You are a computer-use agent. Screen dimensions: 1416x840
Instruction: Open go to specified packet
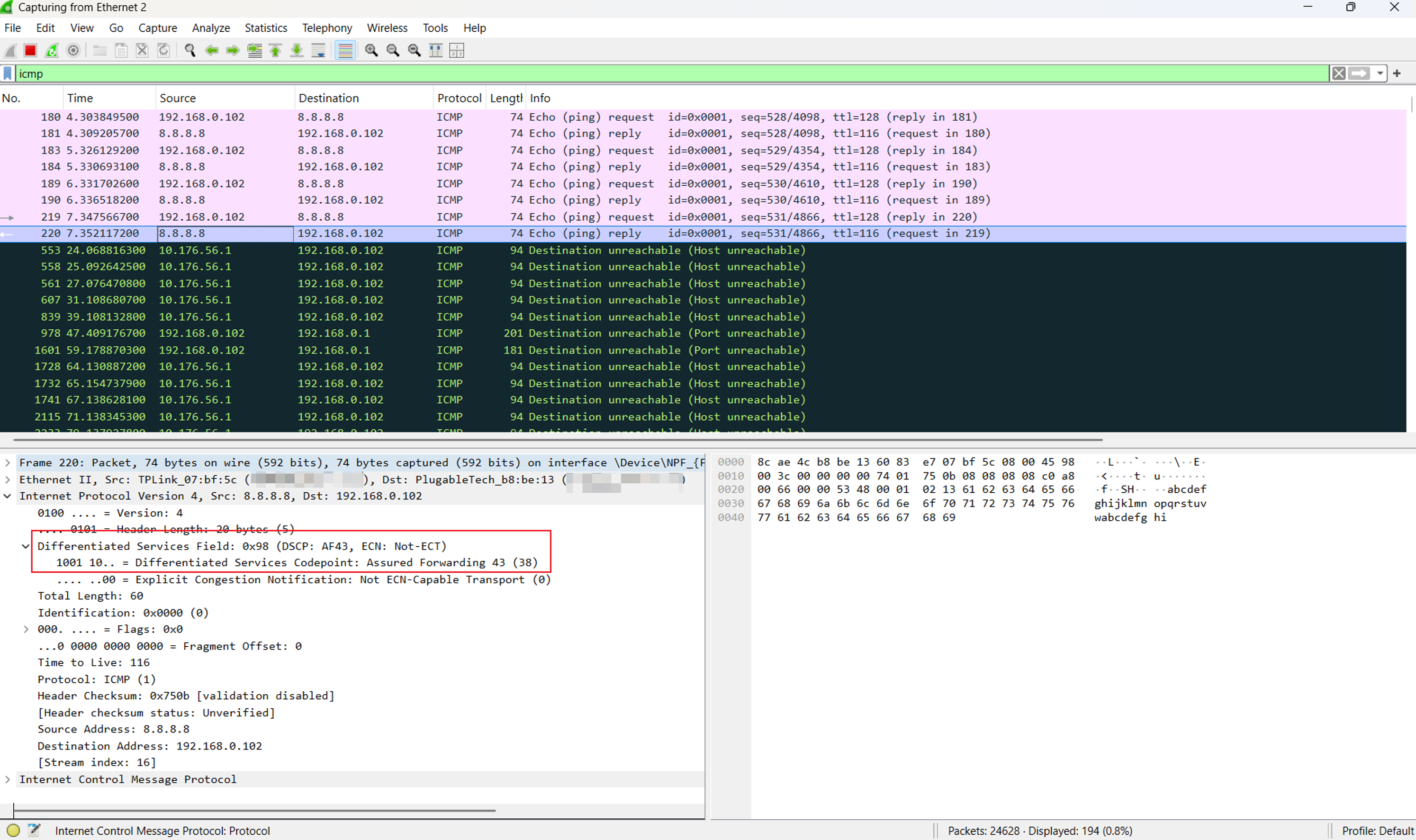255,50
